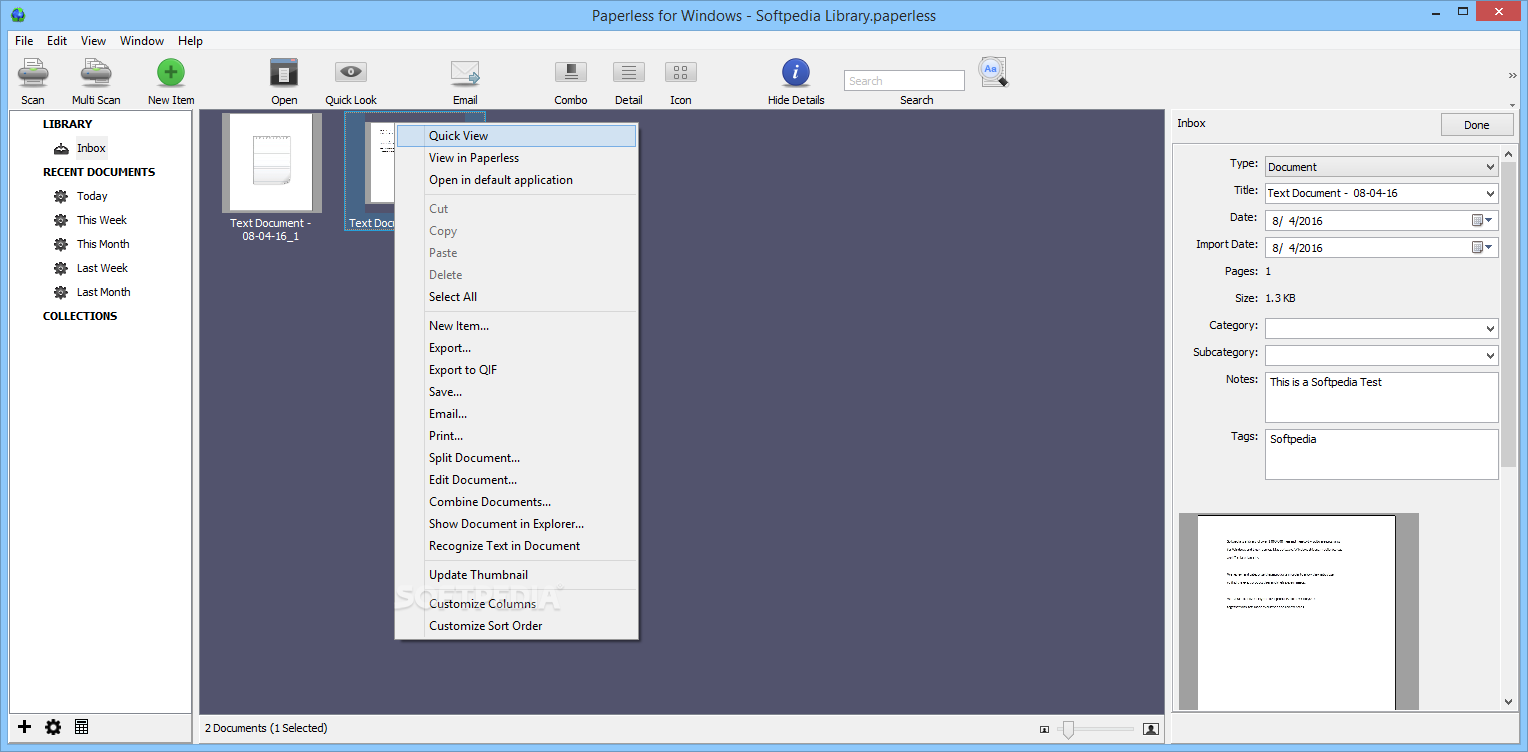
Task: Expand the toolbar overflow chevron
Action: [x=1513, y=76]
